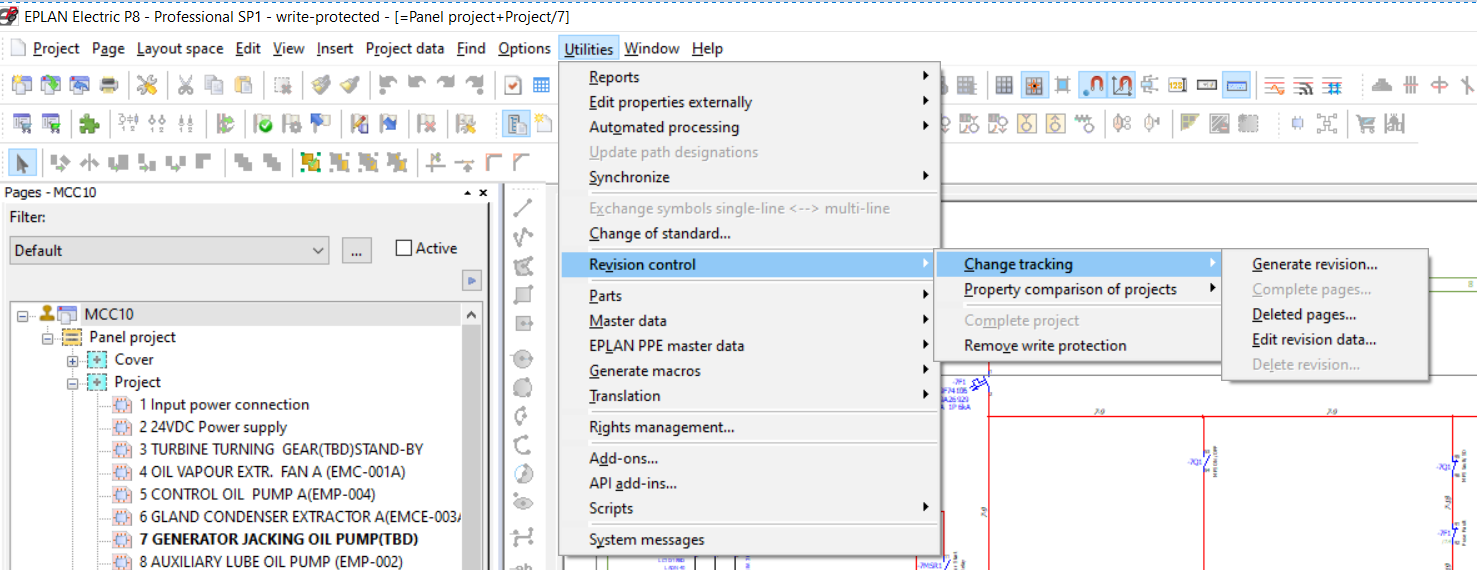Open System messages menu entry
This screenshot has height=570, width=1477.
click(x=750, y=540)
